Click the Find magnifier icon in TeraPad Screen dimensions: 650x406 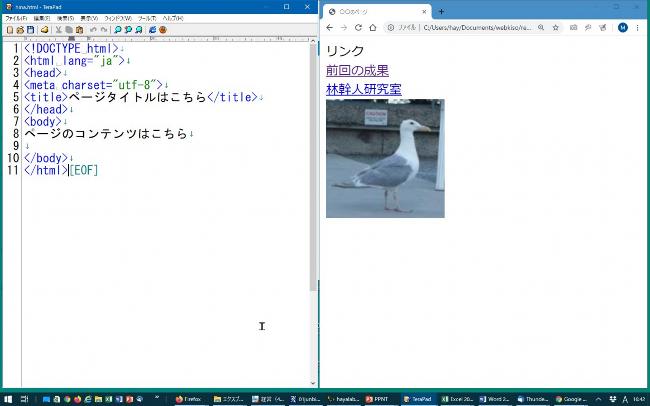(x=117, y=30)
